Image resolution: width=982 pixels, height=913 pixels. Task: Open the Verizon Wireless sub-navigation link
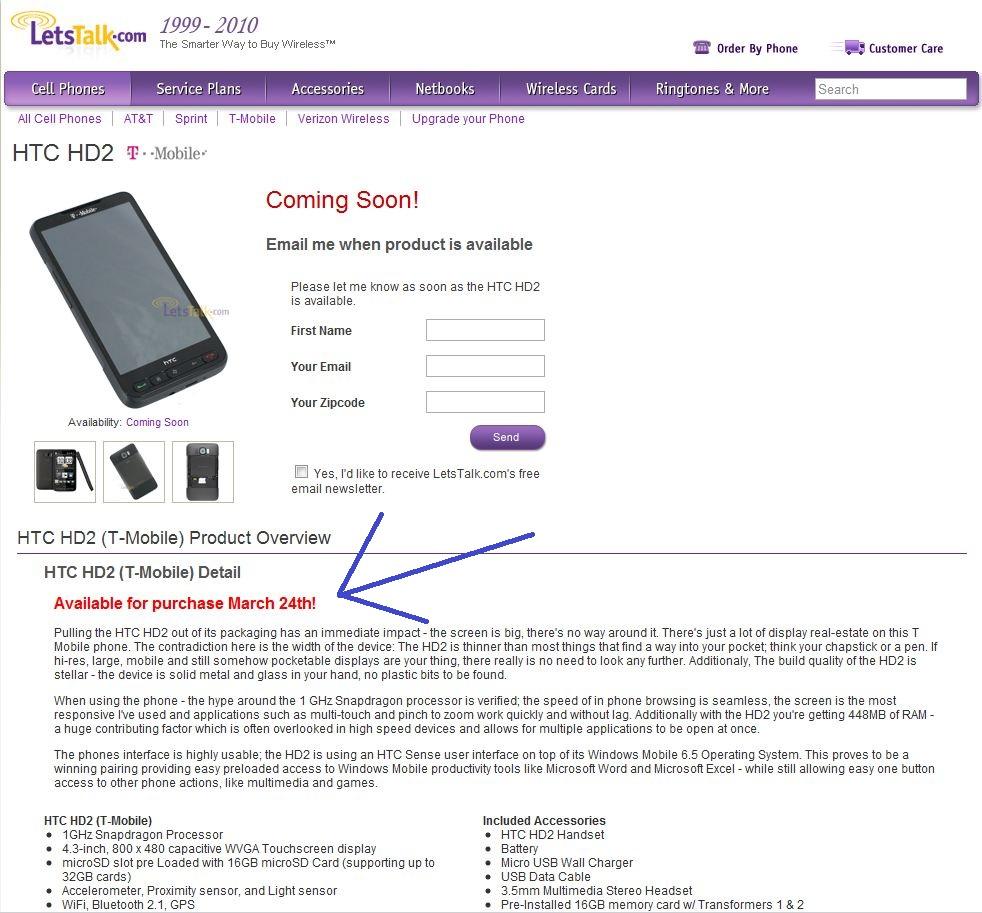[343, 118]
